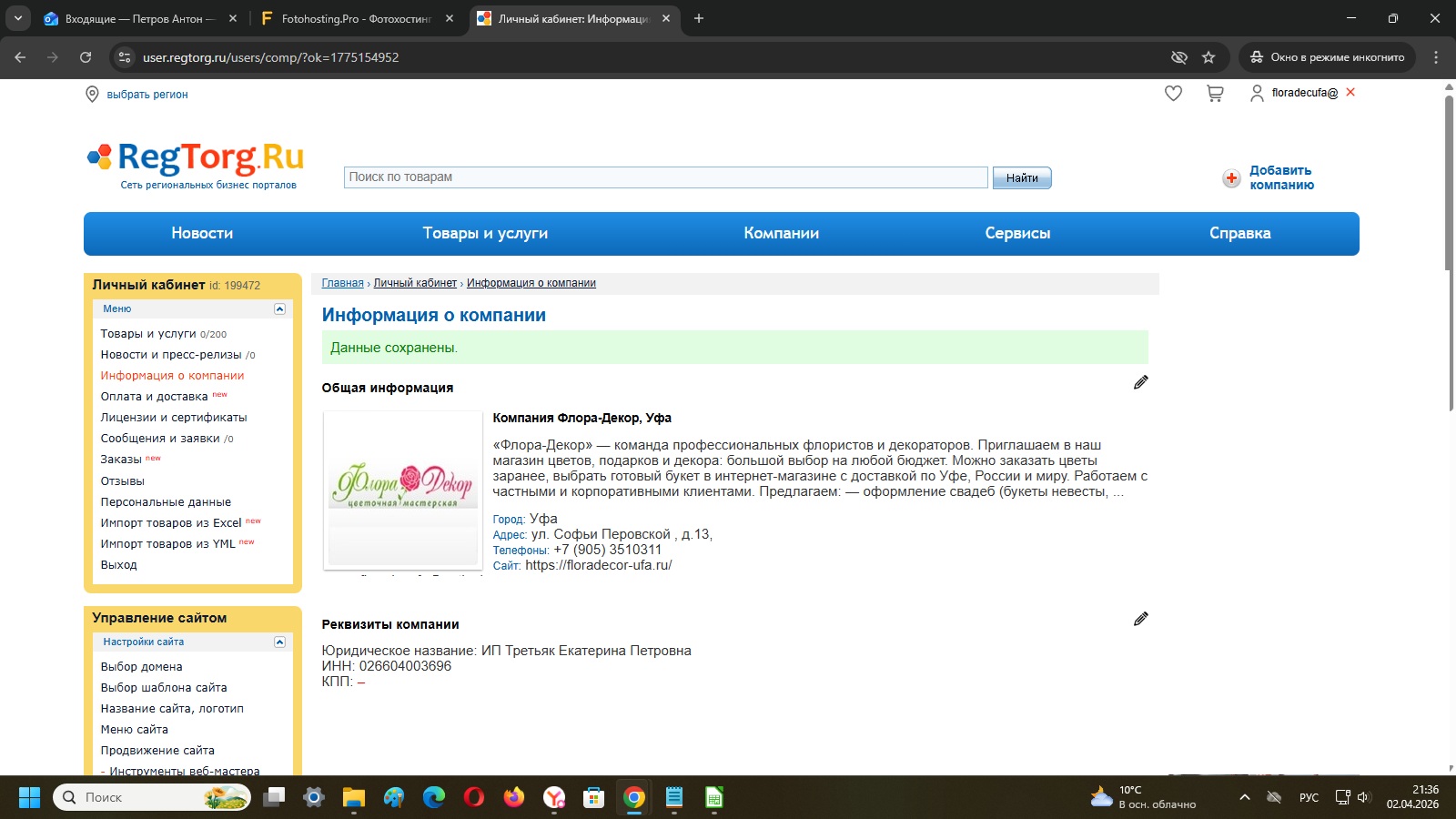Open Название сайта, логотип
Viewport: 1456px width, 819px height.
[x=172, y=709]
